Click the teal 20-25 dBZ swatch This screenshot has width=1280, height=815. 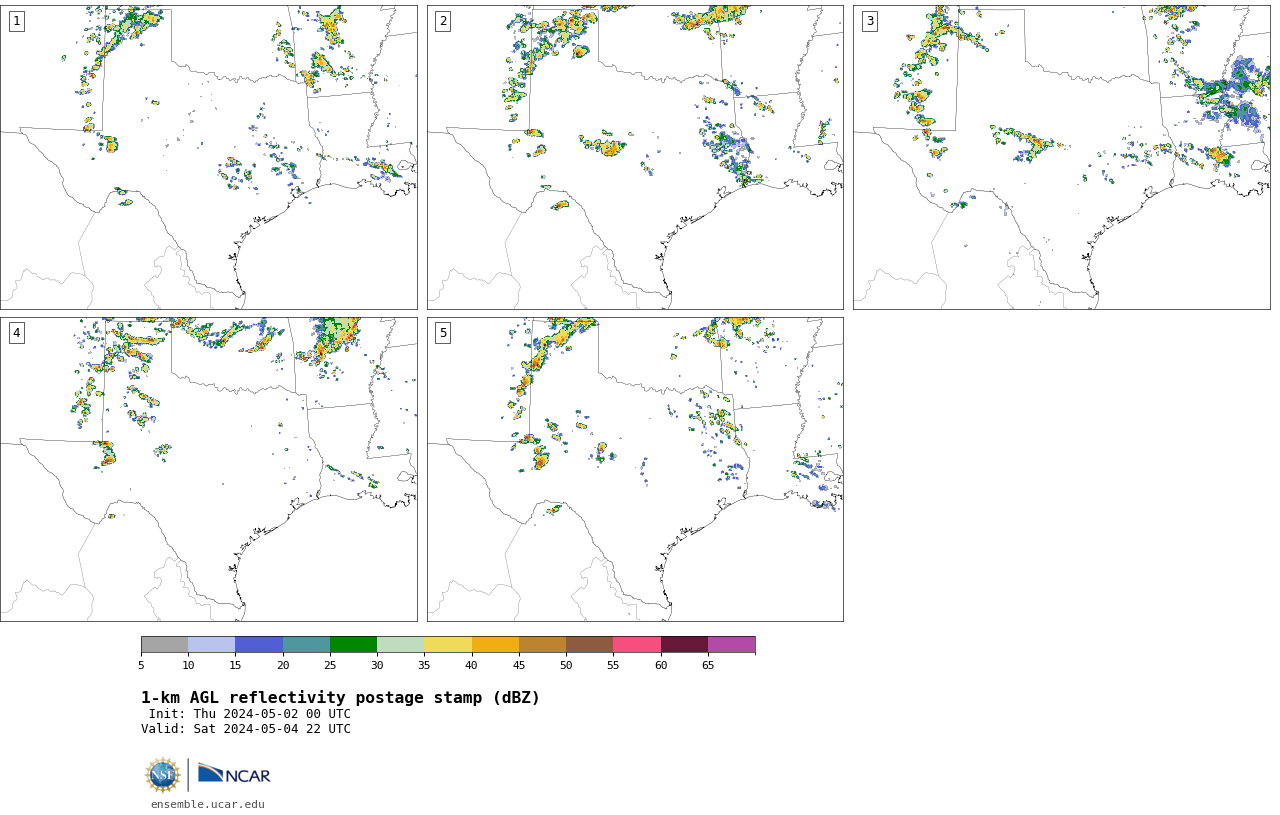306,644
